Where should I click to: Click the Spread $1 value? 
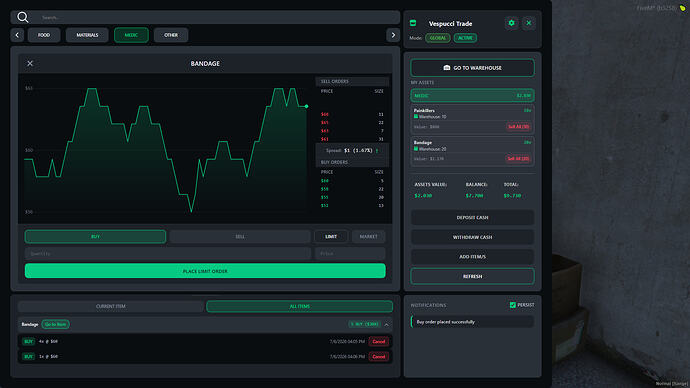(x=358, y=150)
